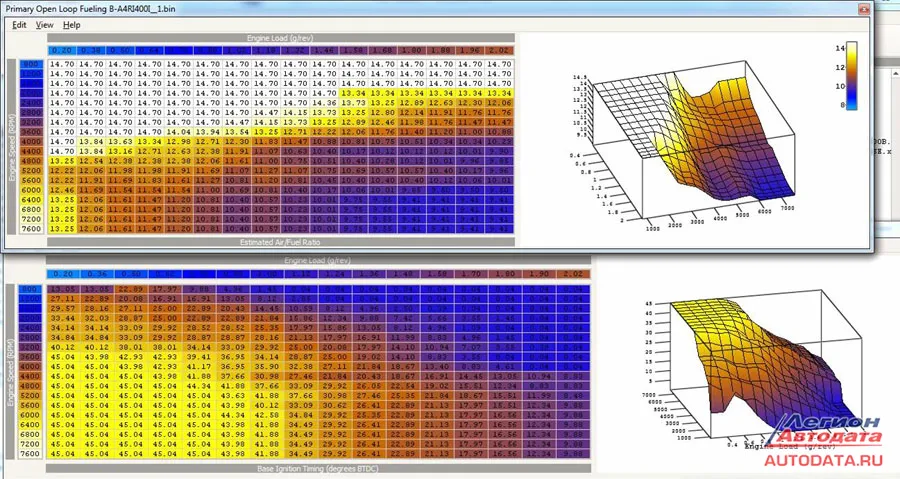This screenshot has height=479, width=900.
Task: Click the Base Ignition Timing (degrees BTDC) label
Action: [x=318, y=469]
